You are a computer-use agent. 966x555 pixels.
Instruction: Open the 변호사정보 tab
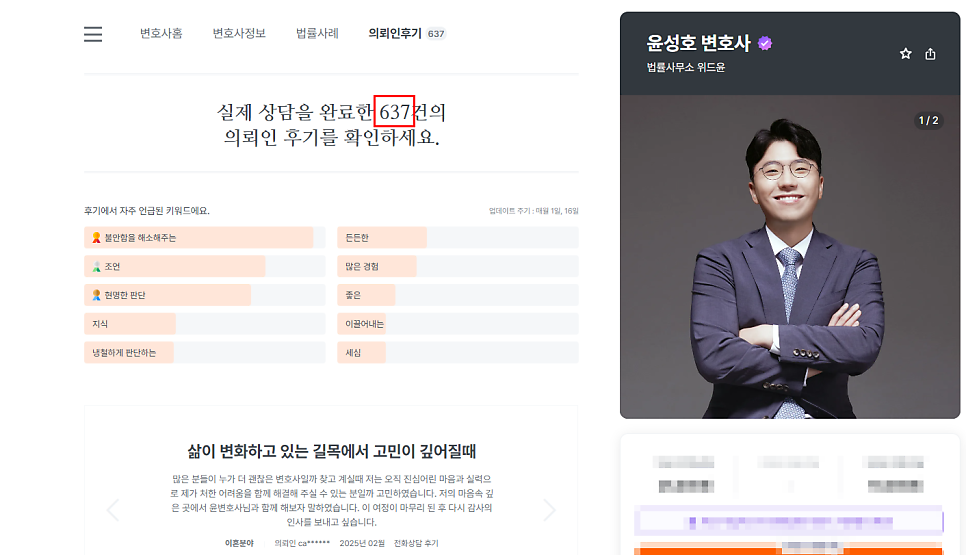239,33
